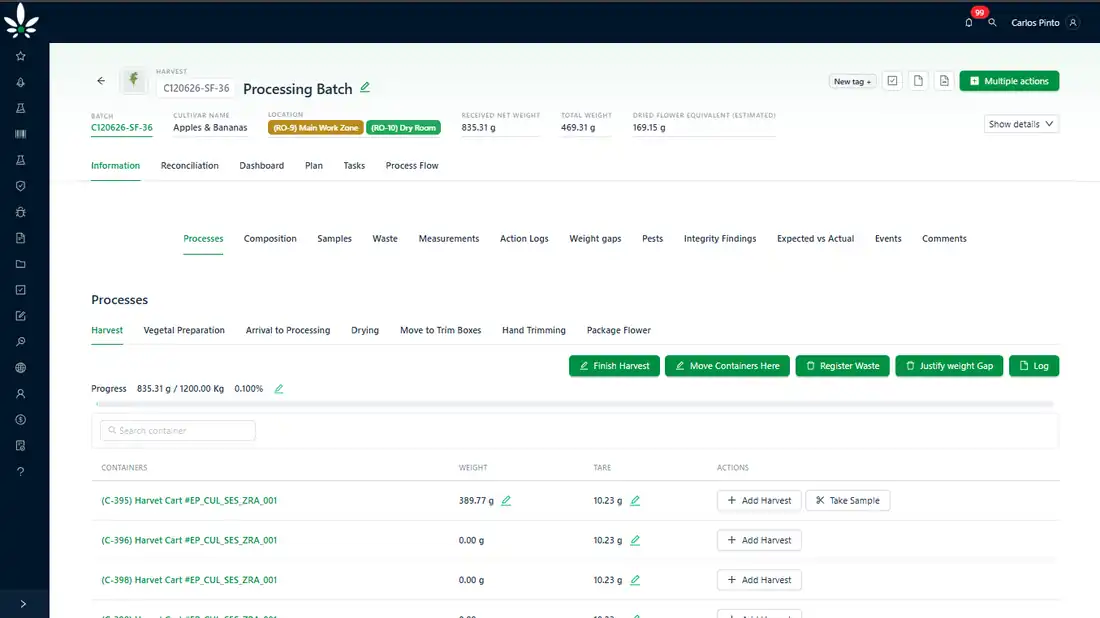This screenshot has width=1100, height=618.
Task: Open Action Logs sub-tab
Action: coord(524,239)
